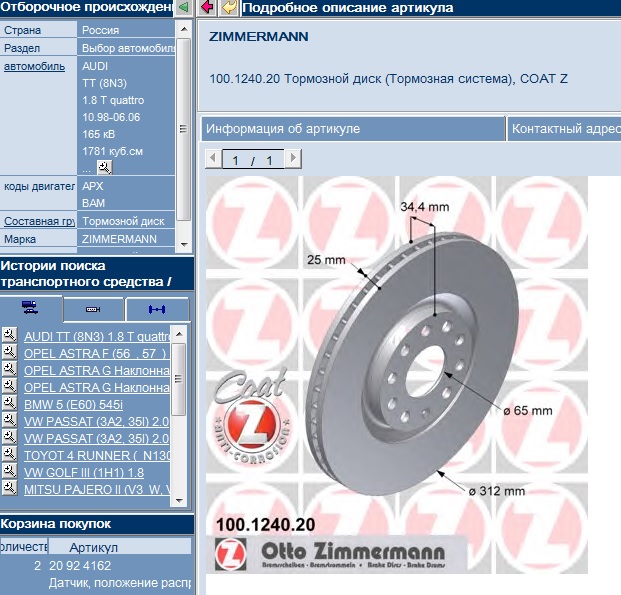Collapse the left panel with green arrow
The height and width of the screenshot is (595, 621).
(183, 7)
